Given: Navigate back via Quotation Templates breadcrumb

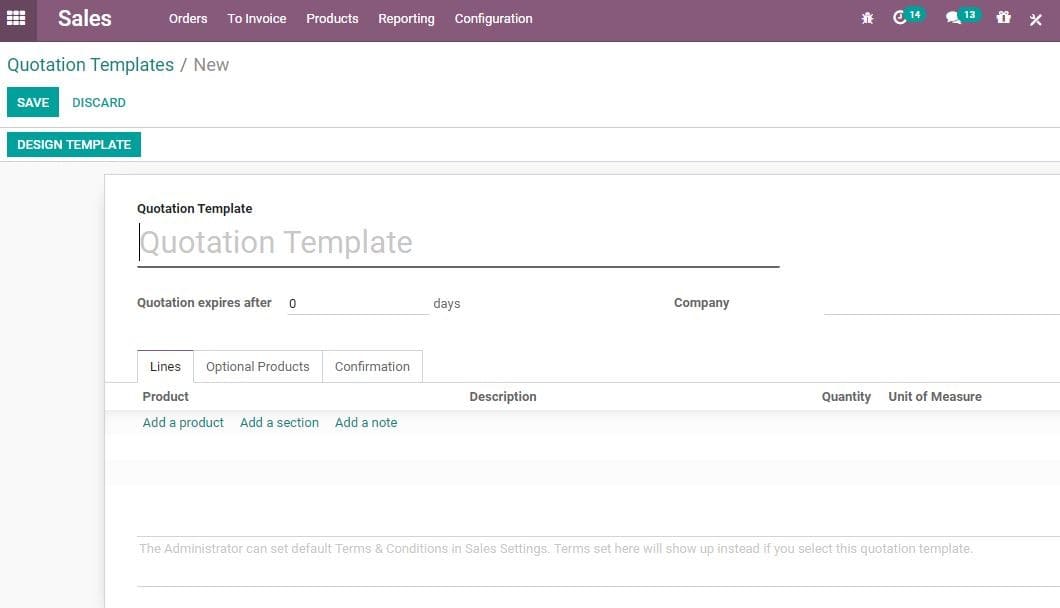Looking at the screenshot, I should pos(90,64).
